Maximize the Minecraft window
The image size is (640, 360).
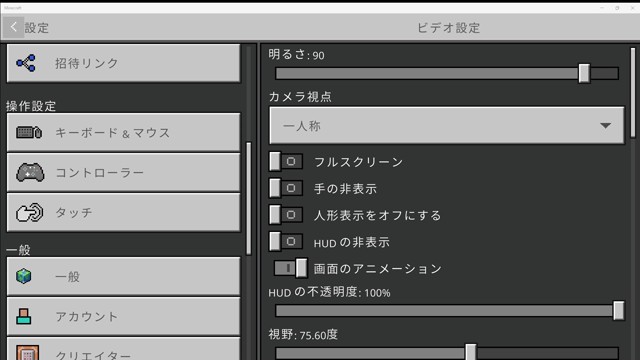617,8
